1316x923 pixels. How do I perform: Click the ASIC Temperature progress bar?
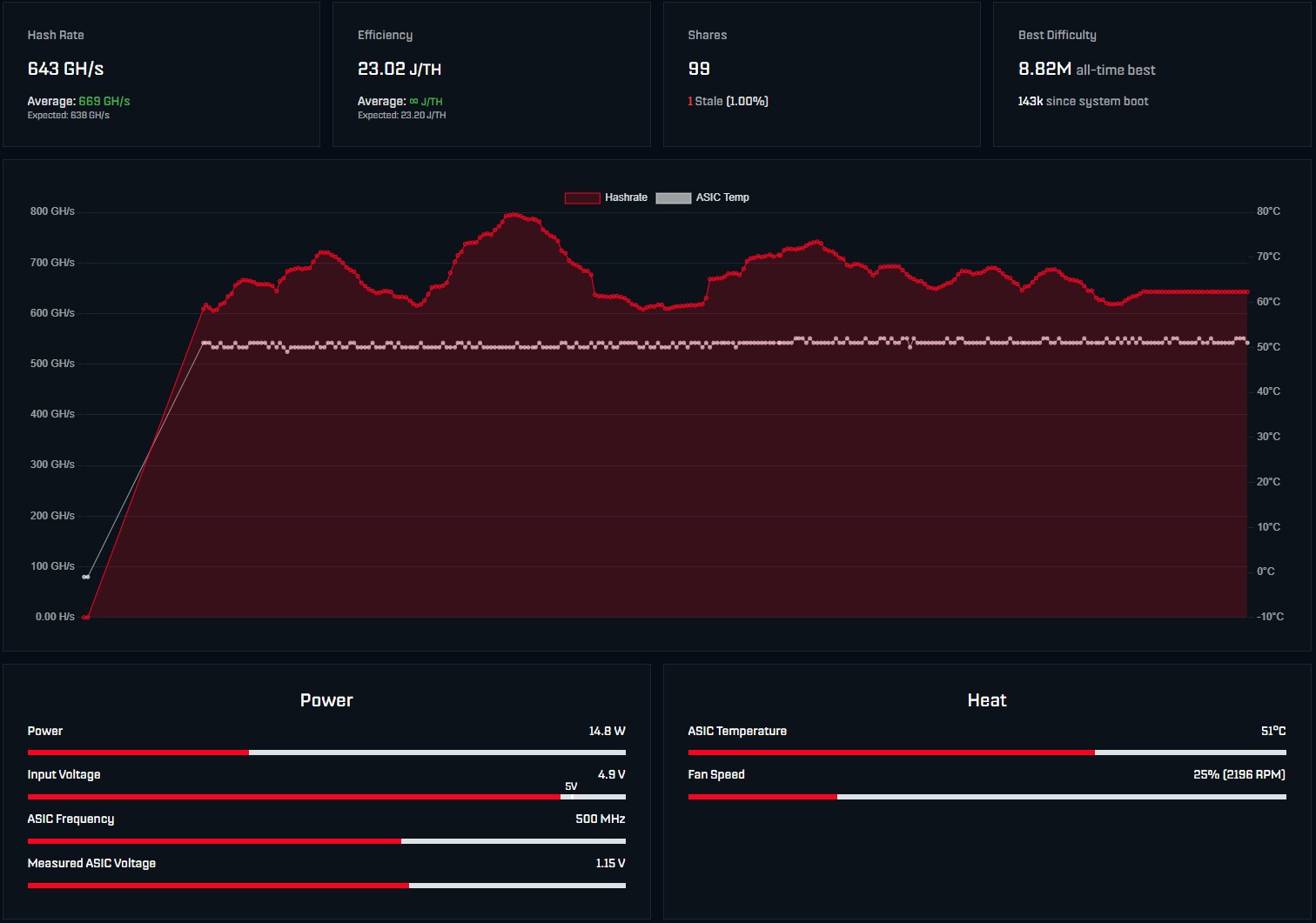point(987,752)
